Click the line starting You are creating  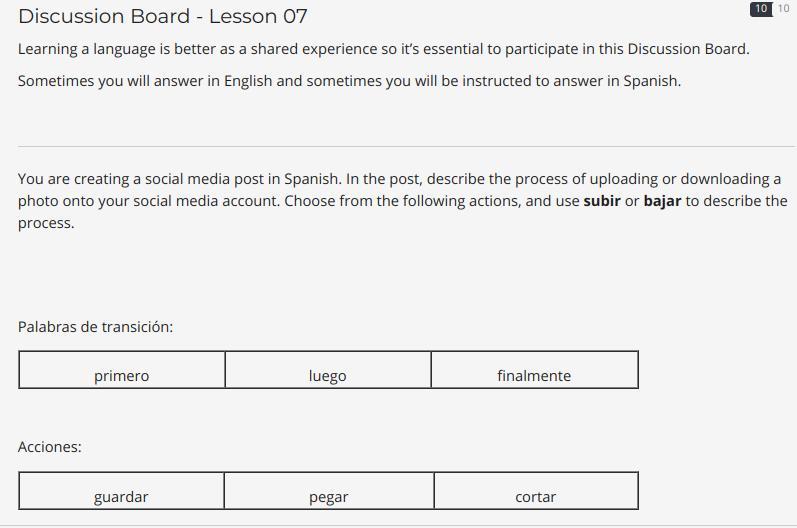[400, 179]
